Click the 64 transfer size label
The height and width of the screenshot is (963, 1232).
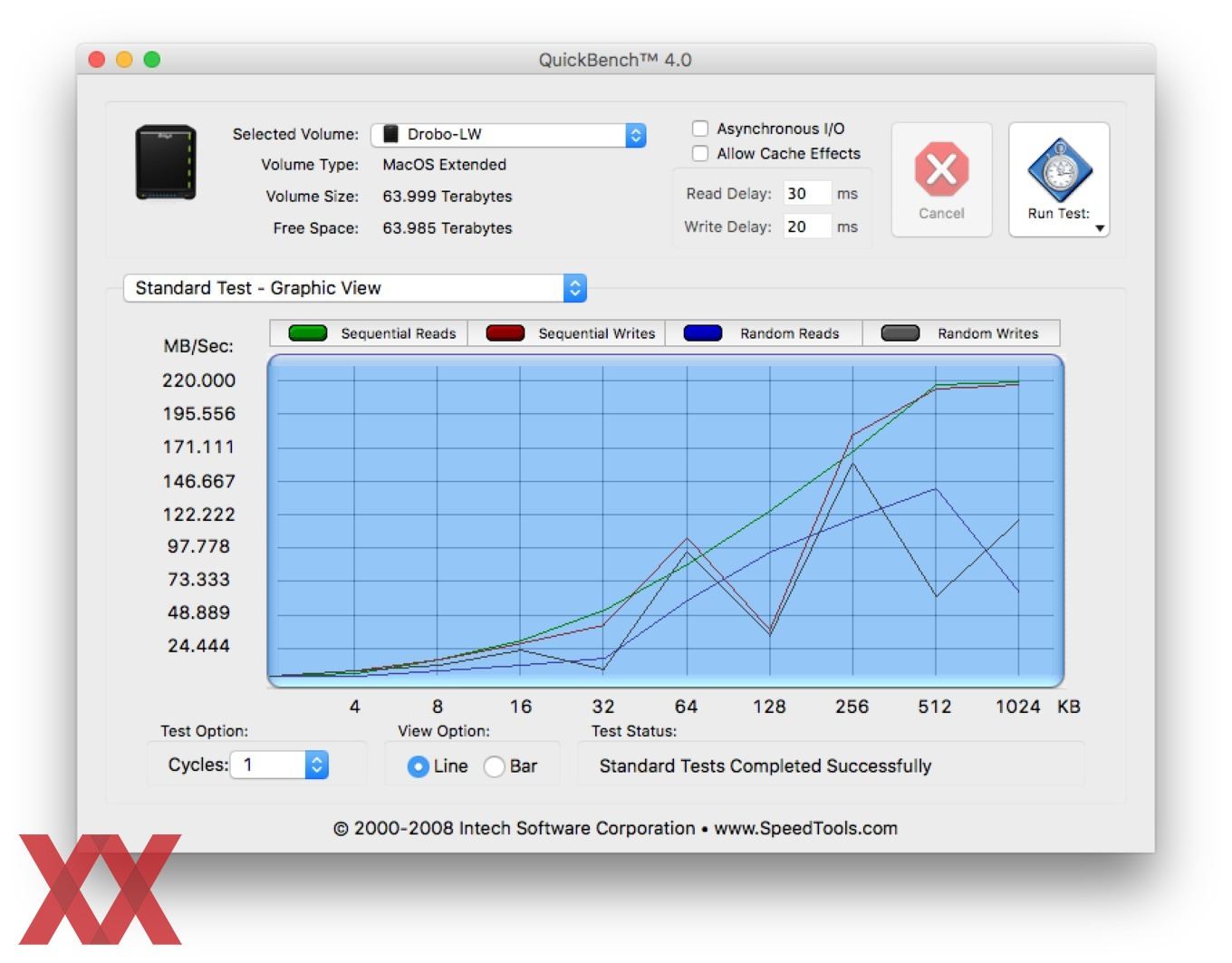tap(686, 707)
